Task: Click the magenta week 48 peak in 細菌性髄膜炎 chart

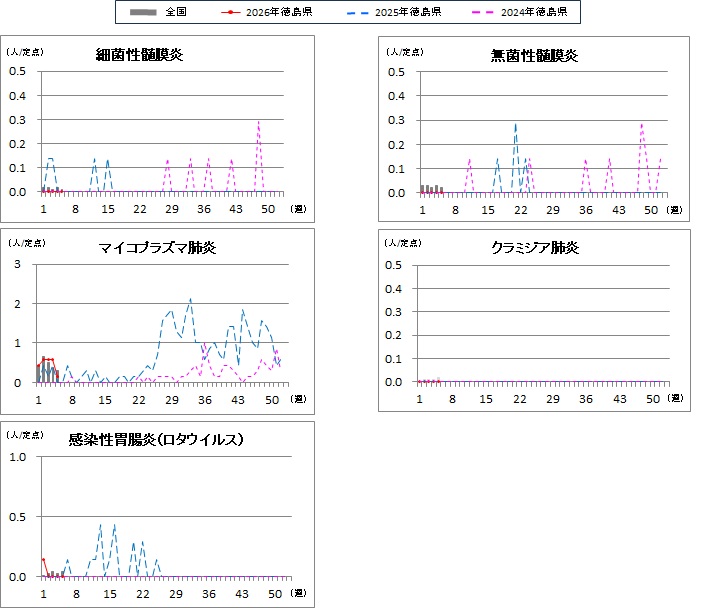Action: [x=259, y=123]
